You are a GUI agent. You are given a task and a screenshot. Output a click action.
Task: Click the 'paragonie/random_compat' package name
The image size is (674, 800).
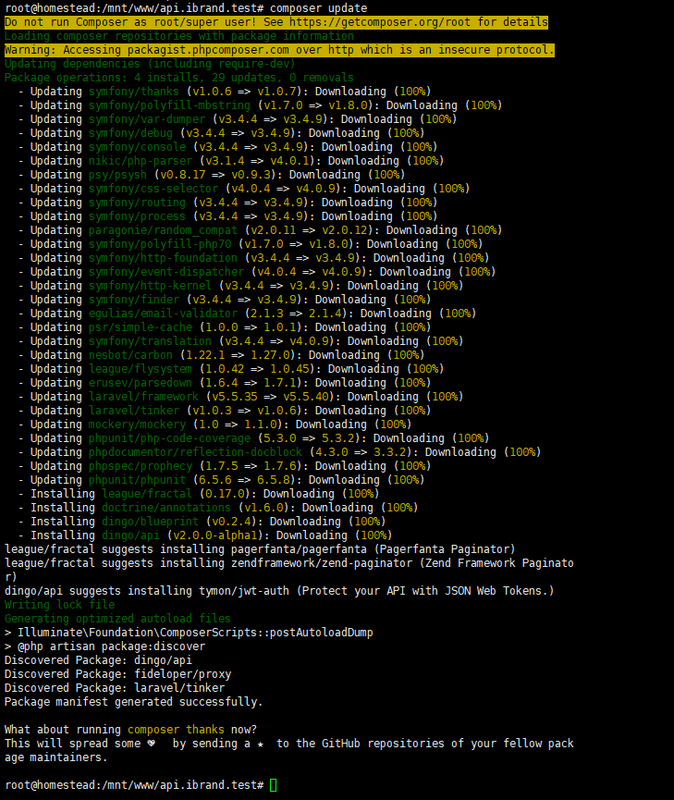[x=163, y=230]
